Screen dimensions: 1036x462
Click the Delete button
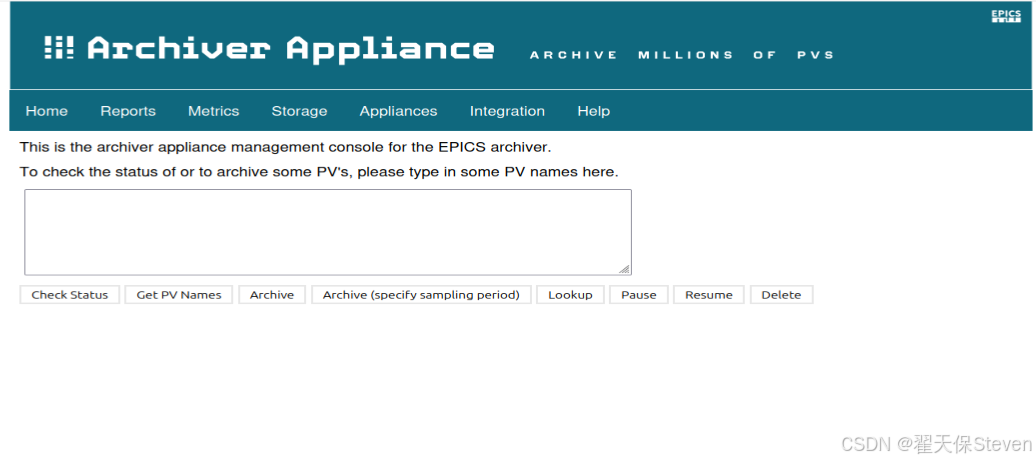(781, 295)
